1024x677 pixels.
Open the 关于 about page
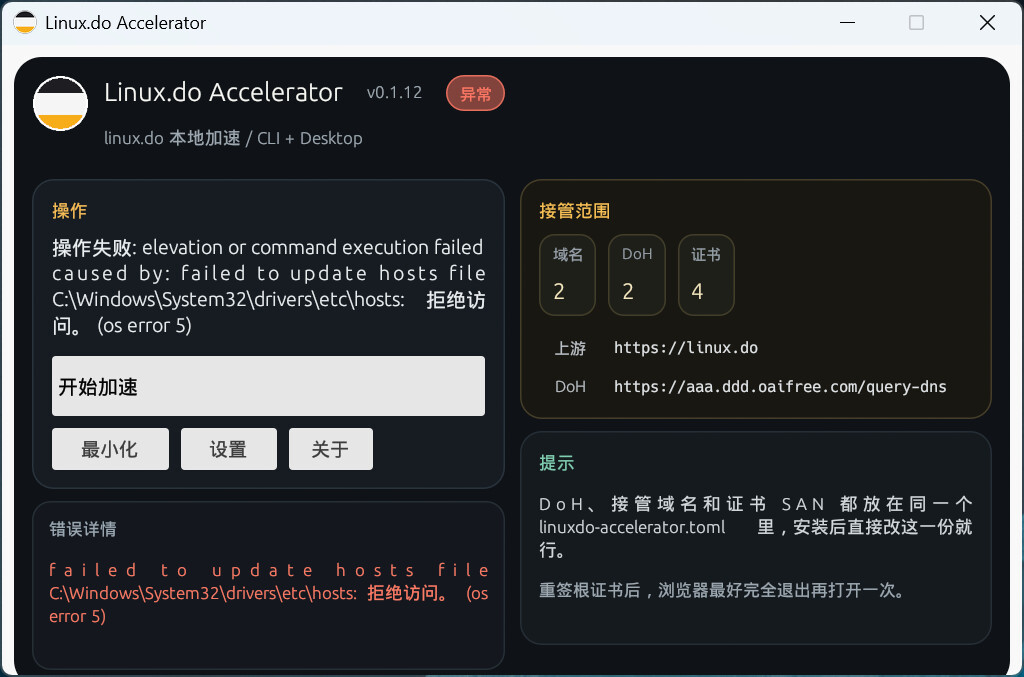coord(330,449)
